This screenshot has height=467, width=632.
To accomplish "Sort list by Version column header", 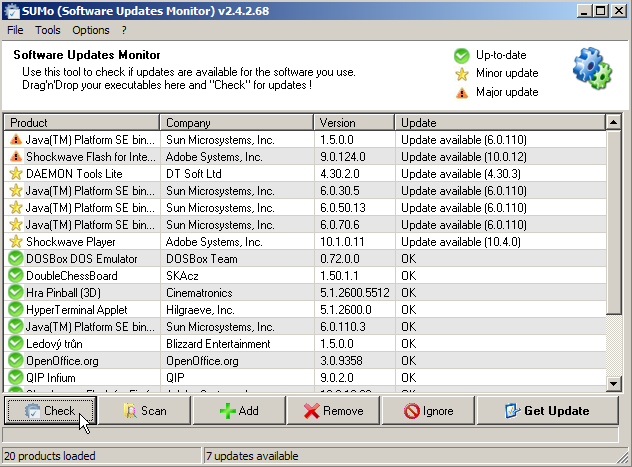I will pos(354,122).
